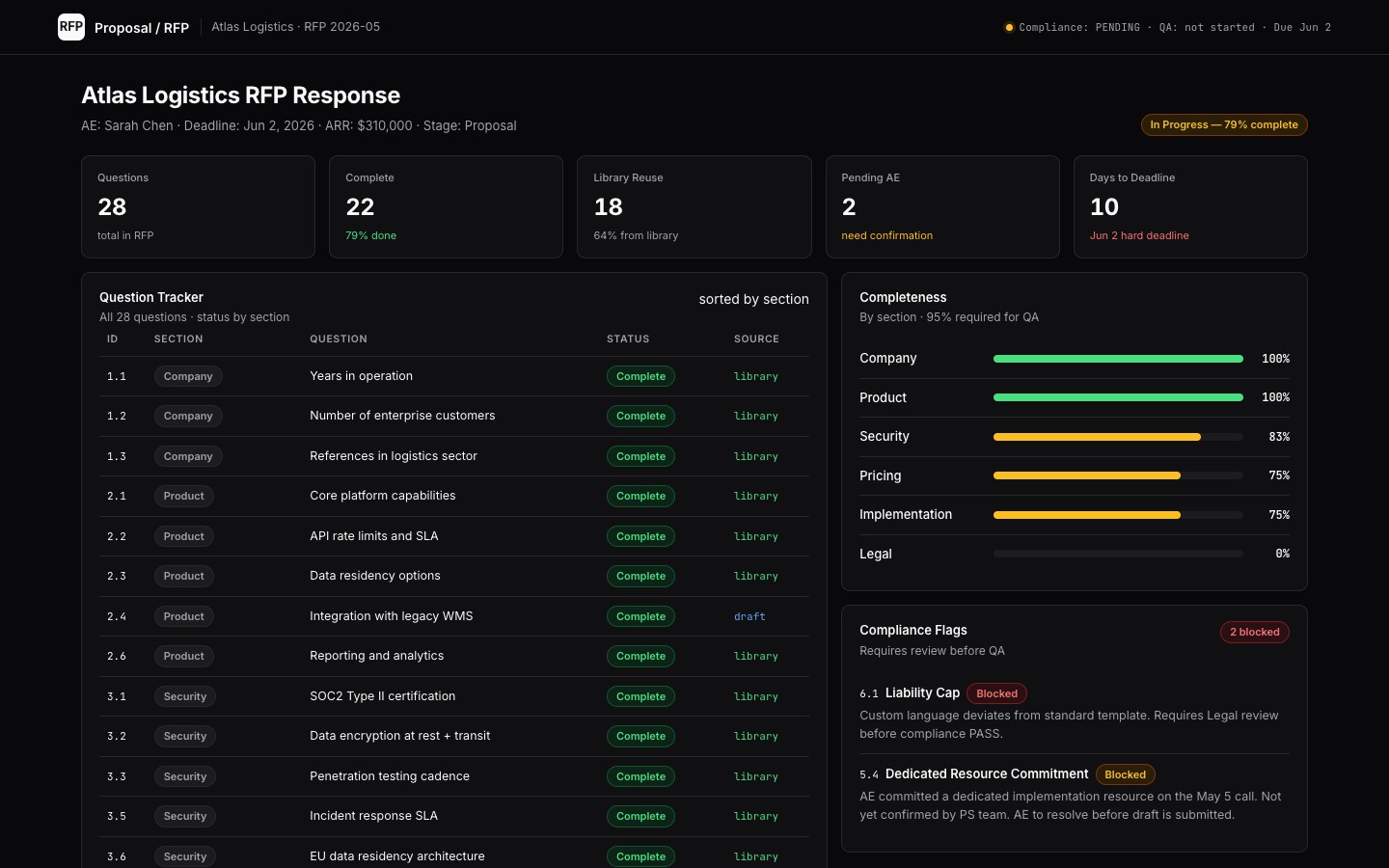This screenshot has width=1389, height=868.
Task: Open the Pending AE stat card
Action: 942,206
